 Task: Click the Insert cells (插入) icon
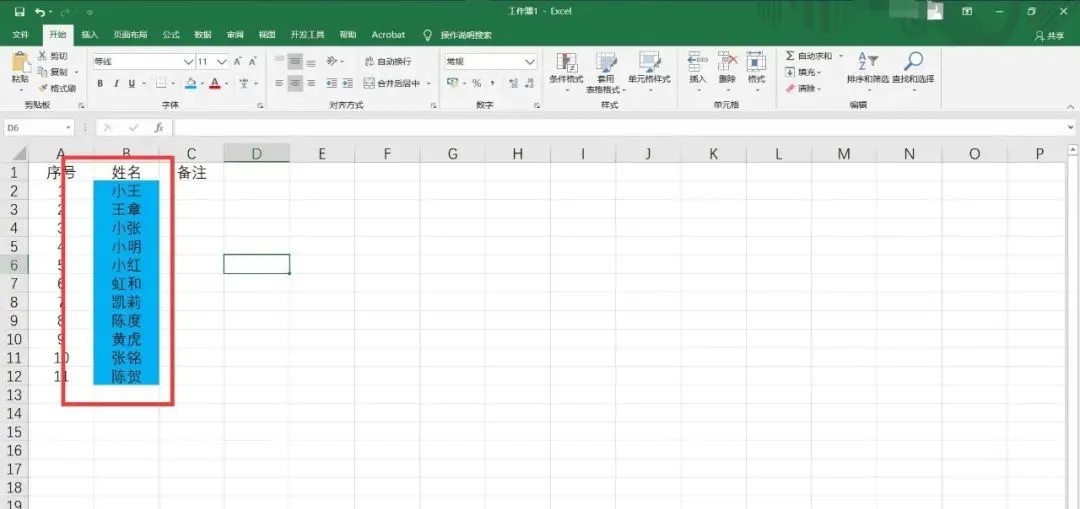pyautogui.click(x=698, y=61)
